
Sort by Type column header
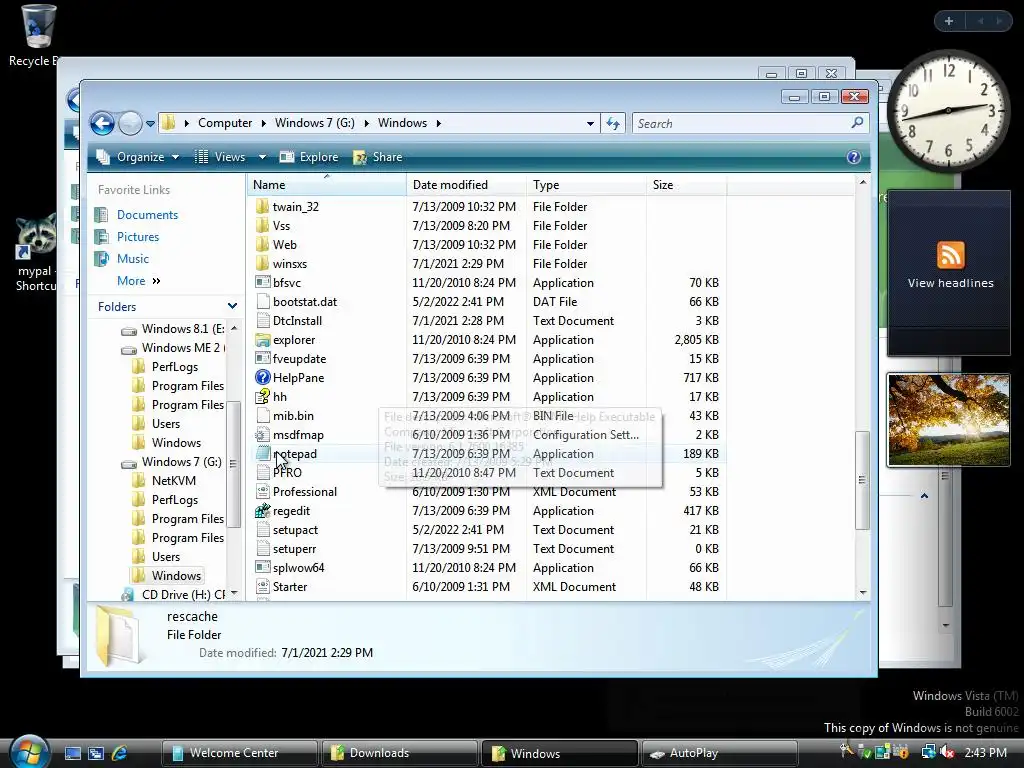586,185
